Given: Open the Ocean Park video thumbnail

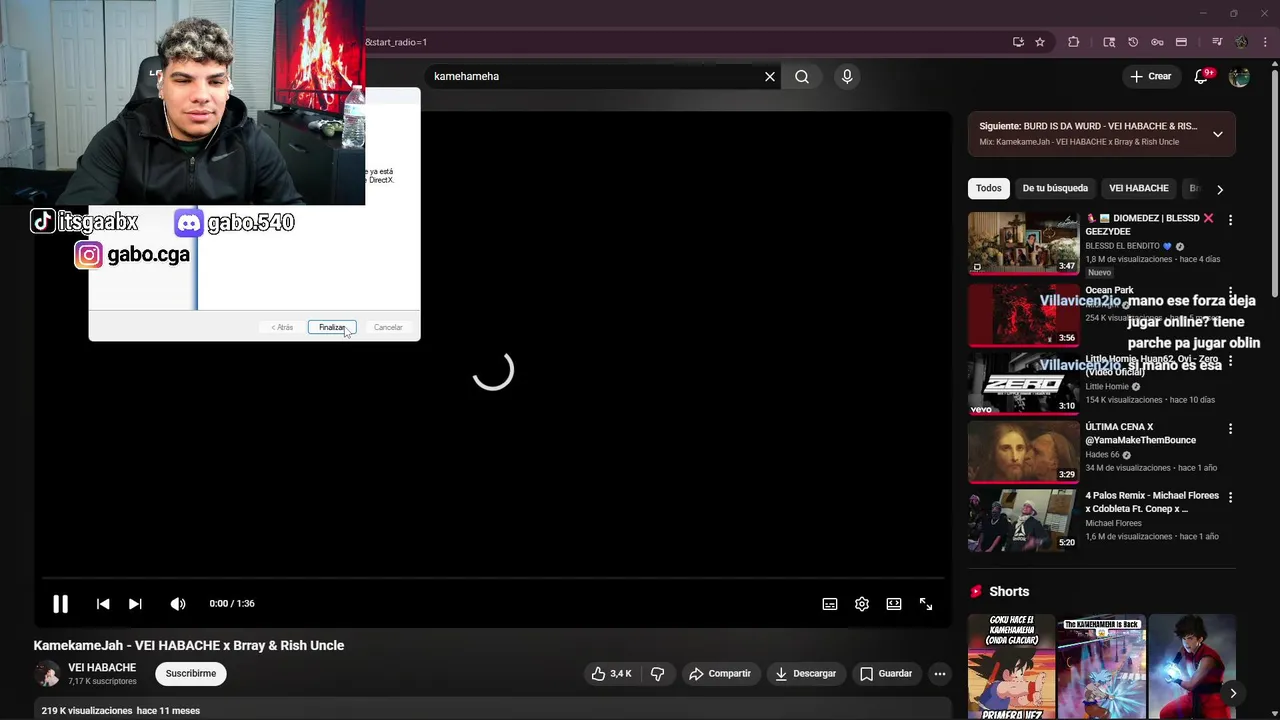Looking at the screenshot, I should 1023,314.
